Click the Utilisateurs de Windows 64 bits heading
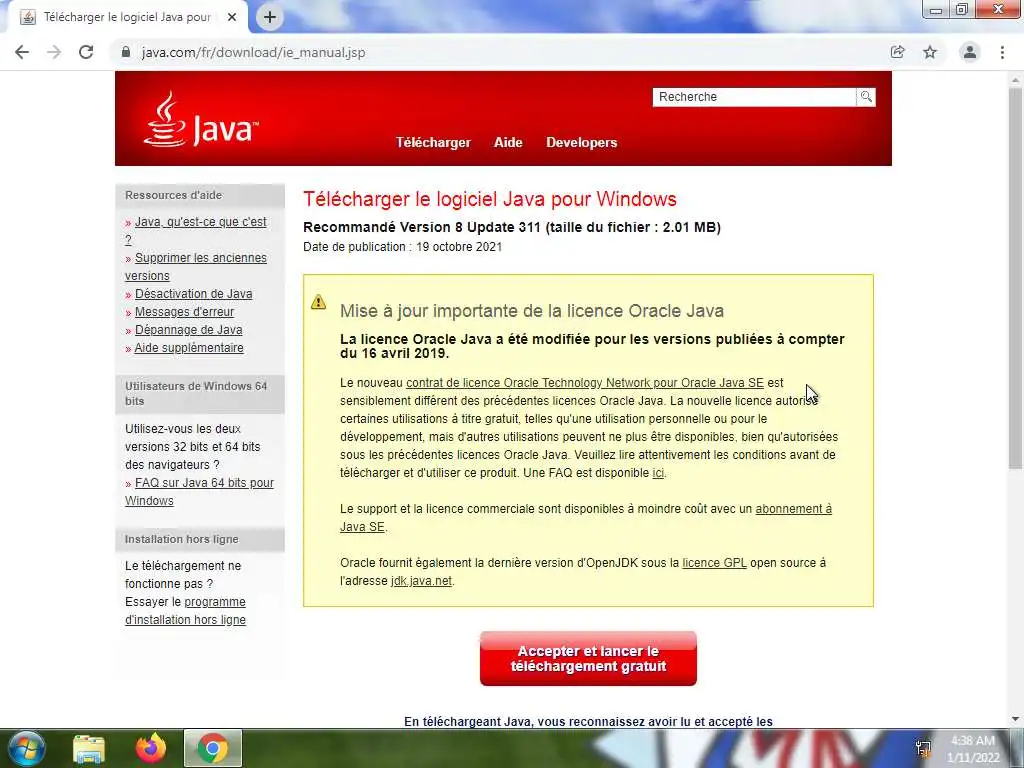This screenshot has width=1024, height=768. point(196,393)
